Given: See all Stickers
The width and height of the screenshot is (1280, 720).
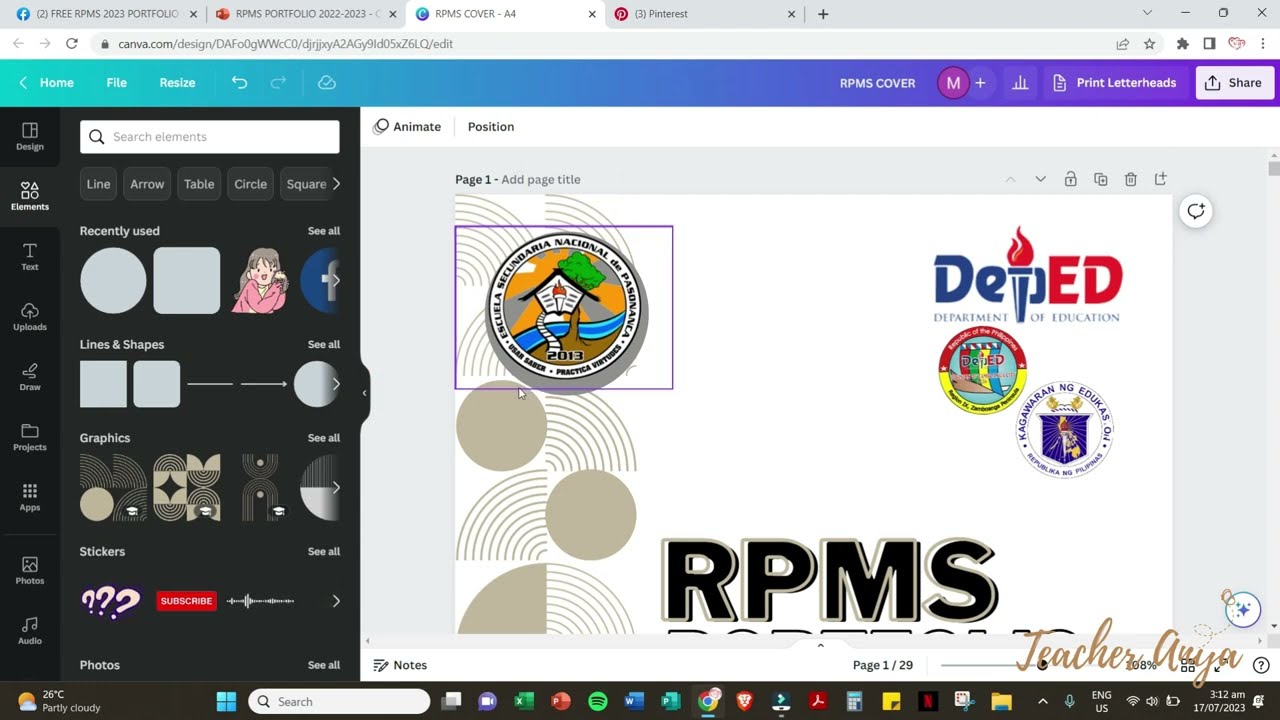Looking at the screenshot, I should click(324, 552).
